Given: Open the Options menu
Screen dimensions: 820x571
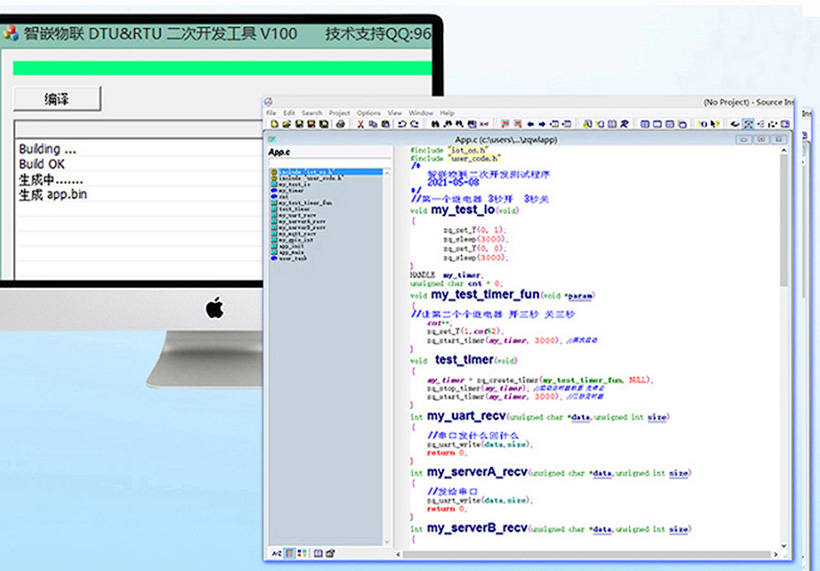Looking at the screenshot, I should (368, 113).
